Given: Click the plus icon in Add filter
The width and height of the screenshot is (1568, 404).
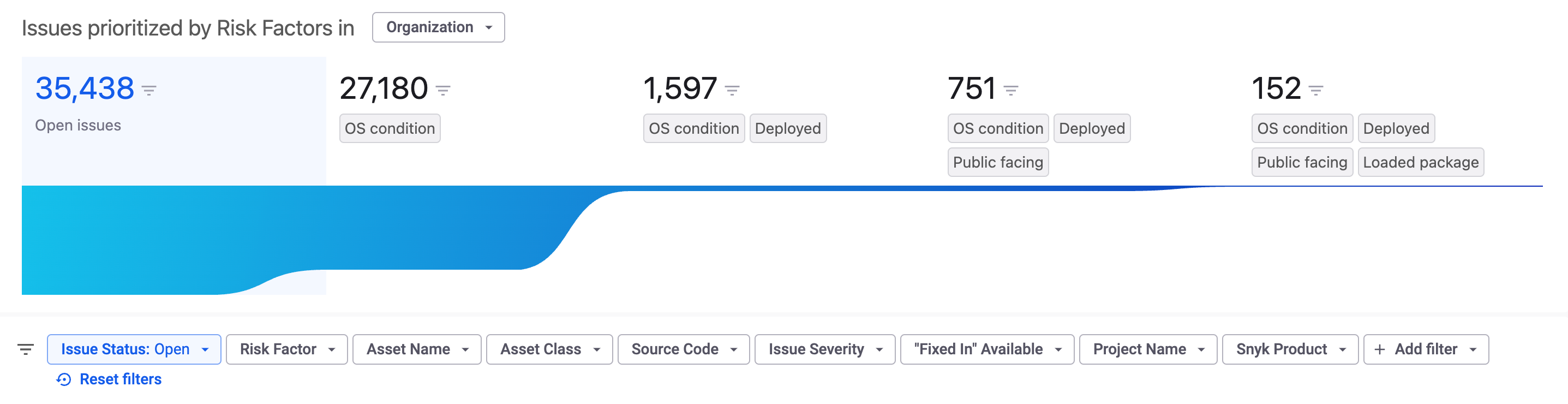Looking at the screenshot, I should [1380, 349].
